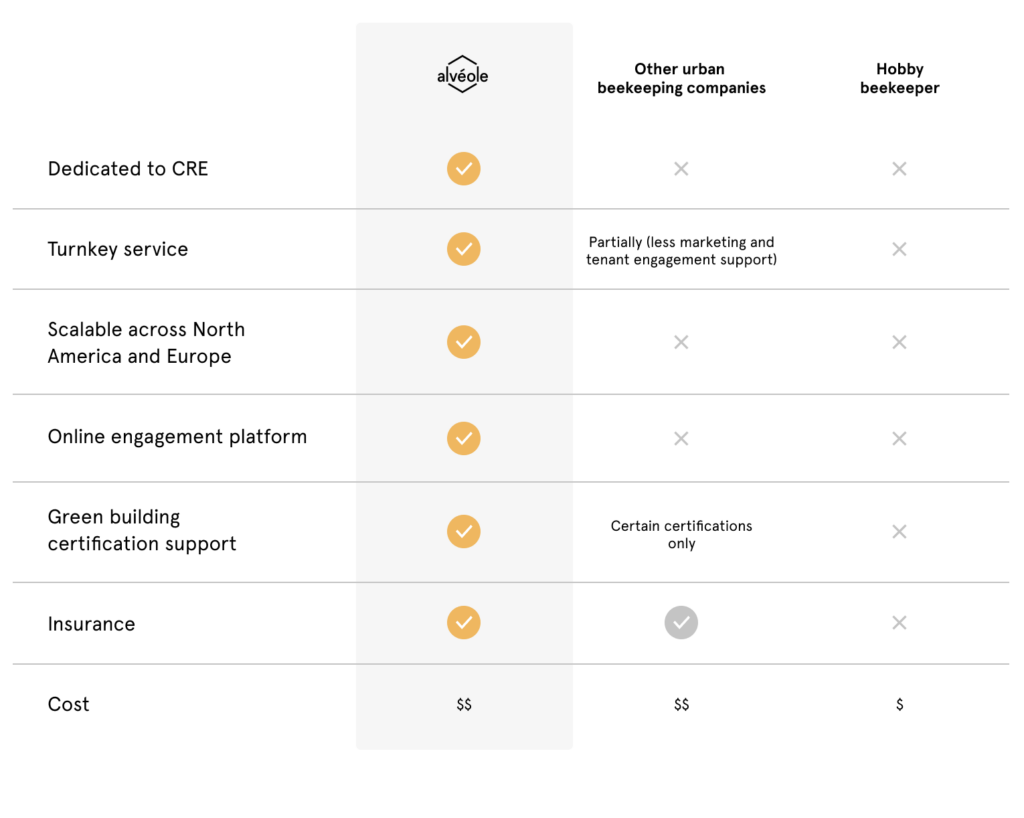Select the Other urban beekeeping companies header
The width and height of the screenshot is (1024, 818).
(681, 78)
